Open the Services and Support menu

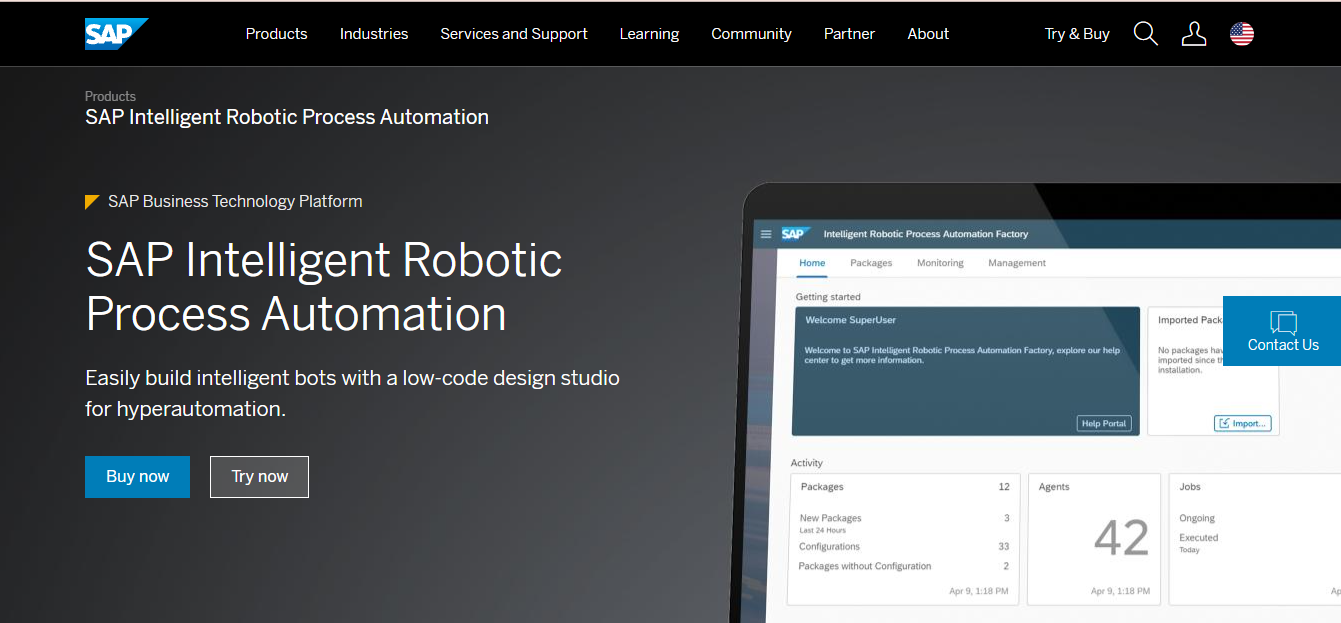click(514, 34)
